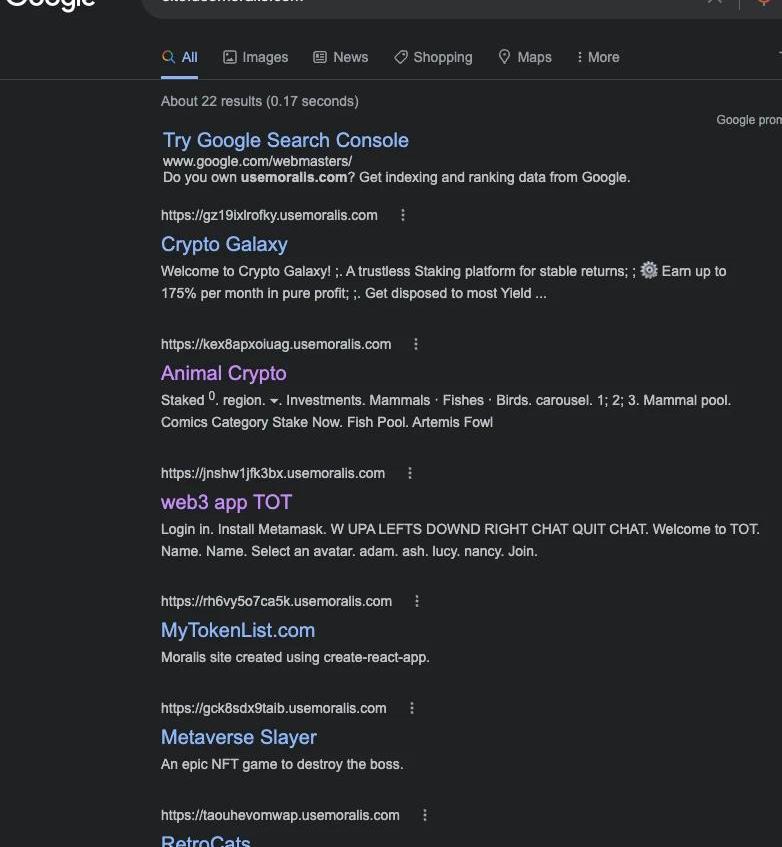Click the magnifier icon on All tab
The height and width of the screenshot is (847, 782).
point(168,57)
